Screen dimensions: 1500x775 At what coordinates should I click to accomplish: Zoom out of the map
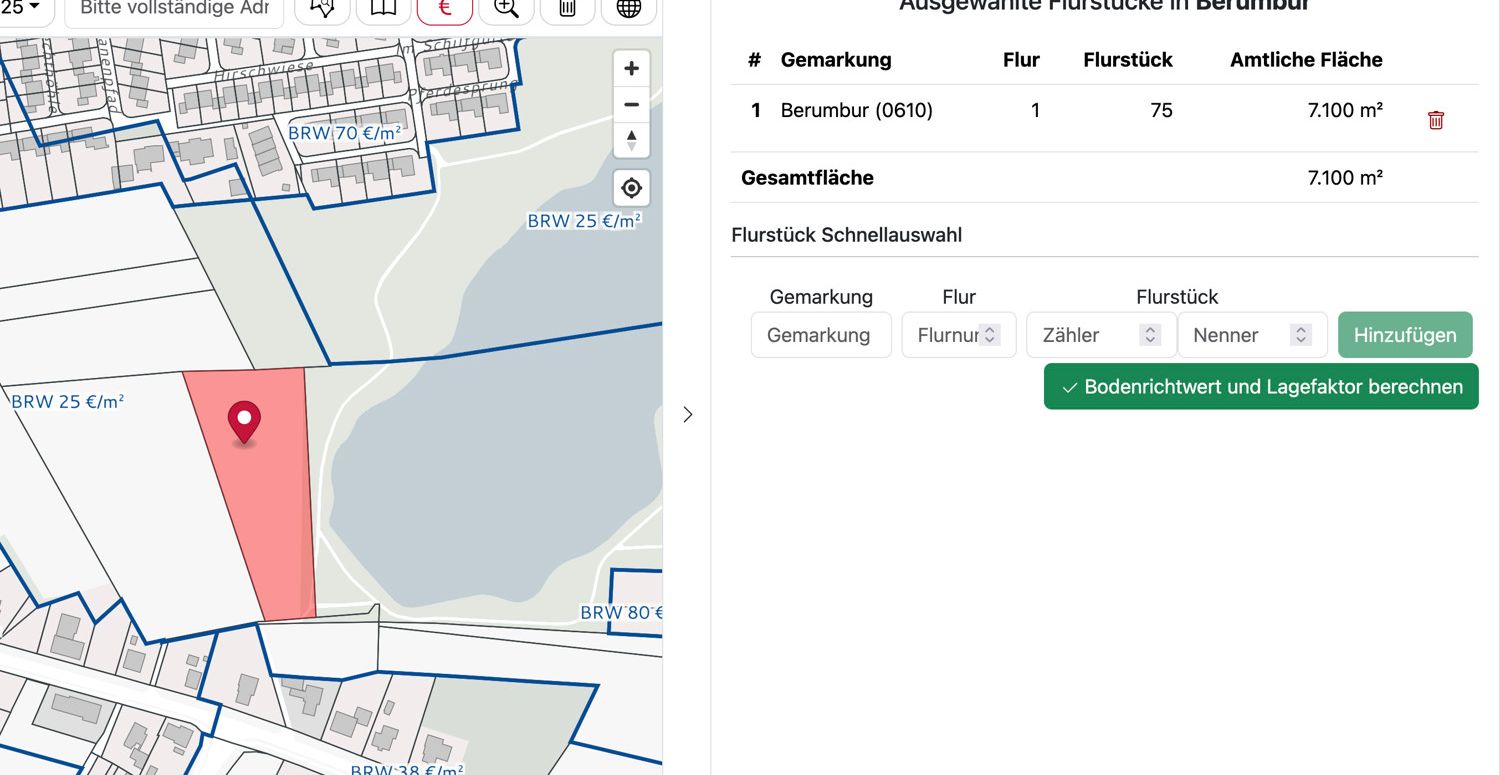(631, 104)
